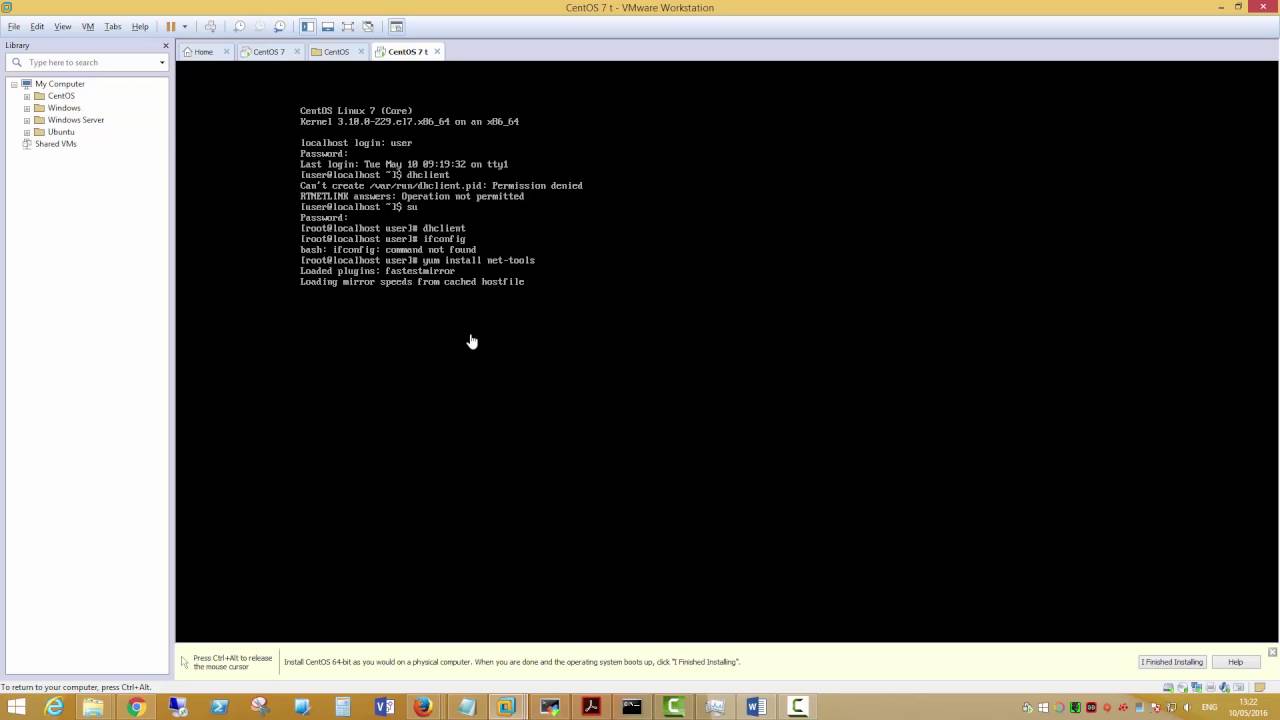Open Adobe Acrobat Reader from taskbar

(x=591, y=707)
